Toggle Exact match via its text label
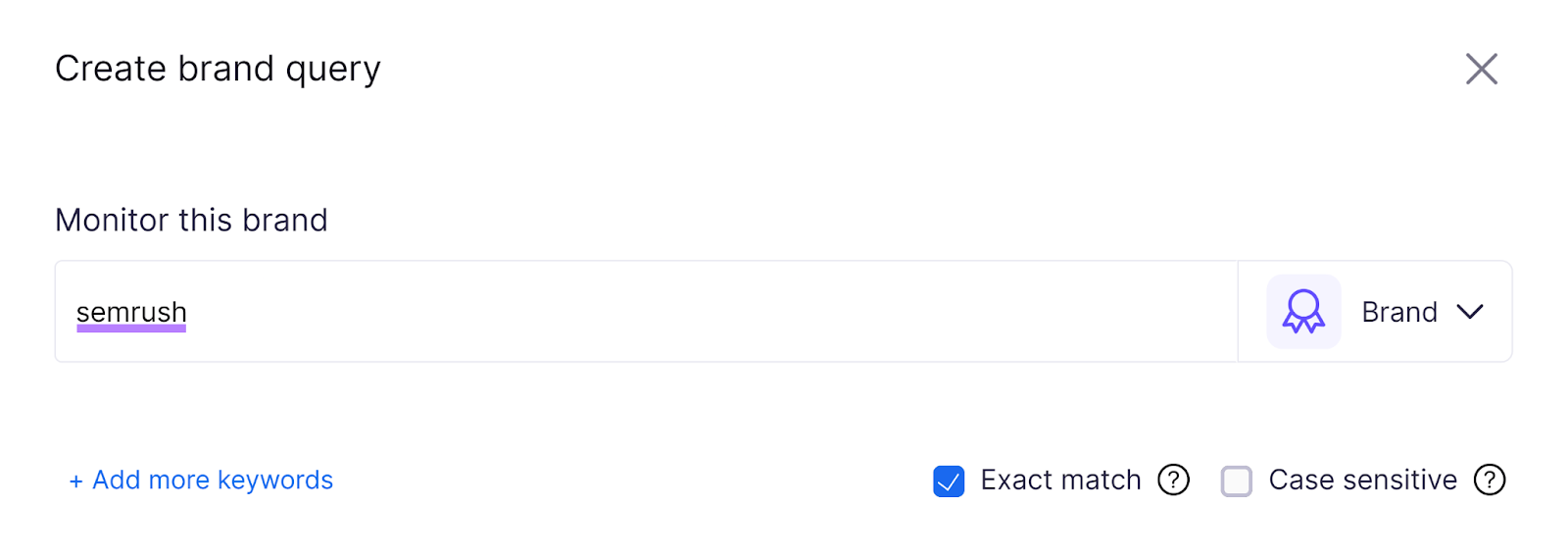 click(1060, 481)
